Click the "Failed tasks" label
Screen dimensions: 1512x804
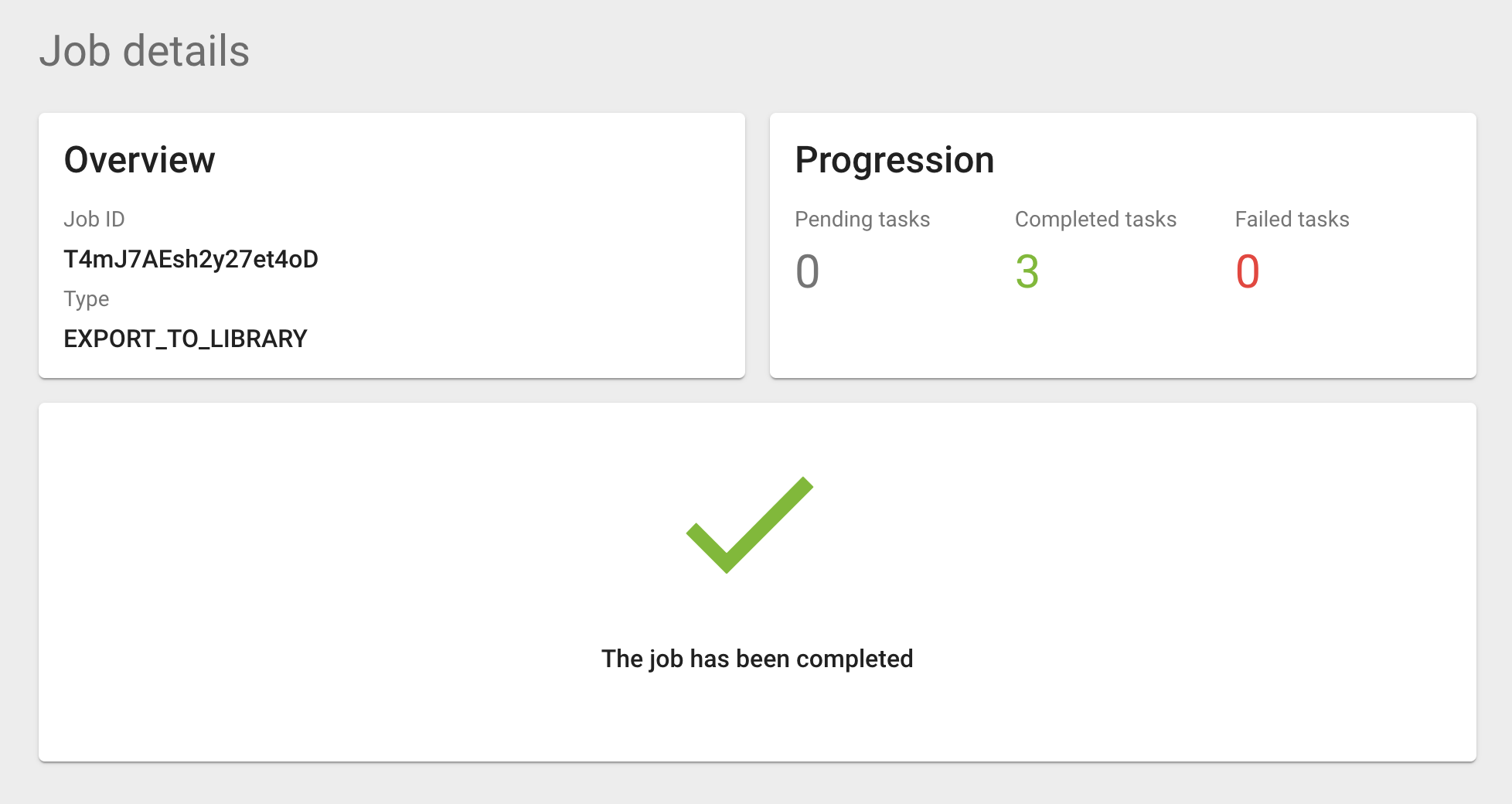(1292, 220)
